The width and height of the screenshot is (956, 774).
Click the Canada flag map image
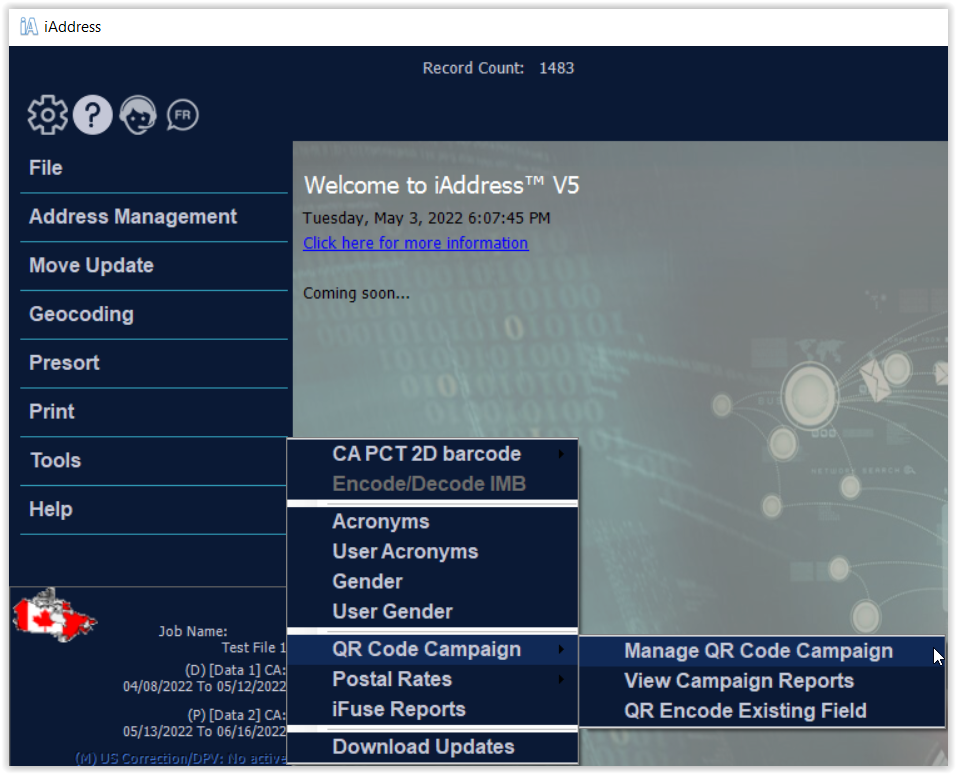[54, 615]
